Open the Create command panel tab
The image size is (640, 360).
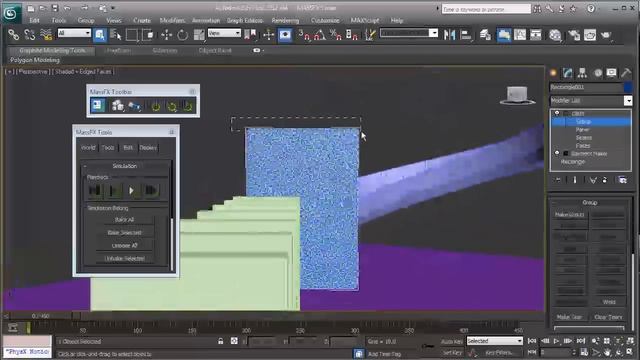(553, 73)
